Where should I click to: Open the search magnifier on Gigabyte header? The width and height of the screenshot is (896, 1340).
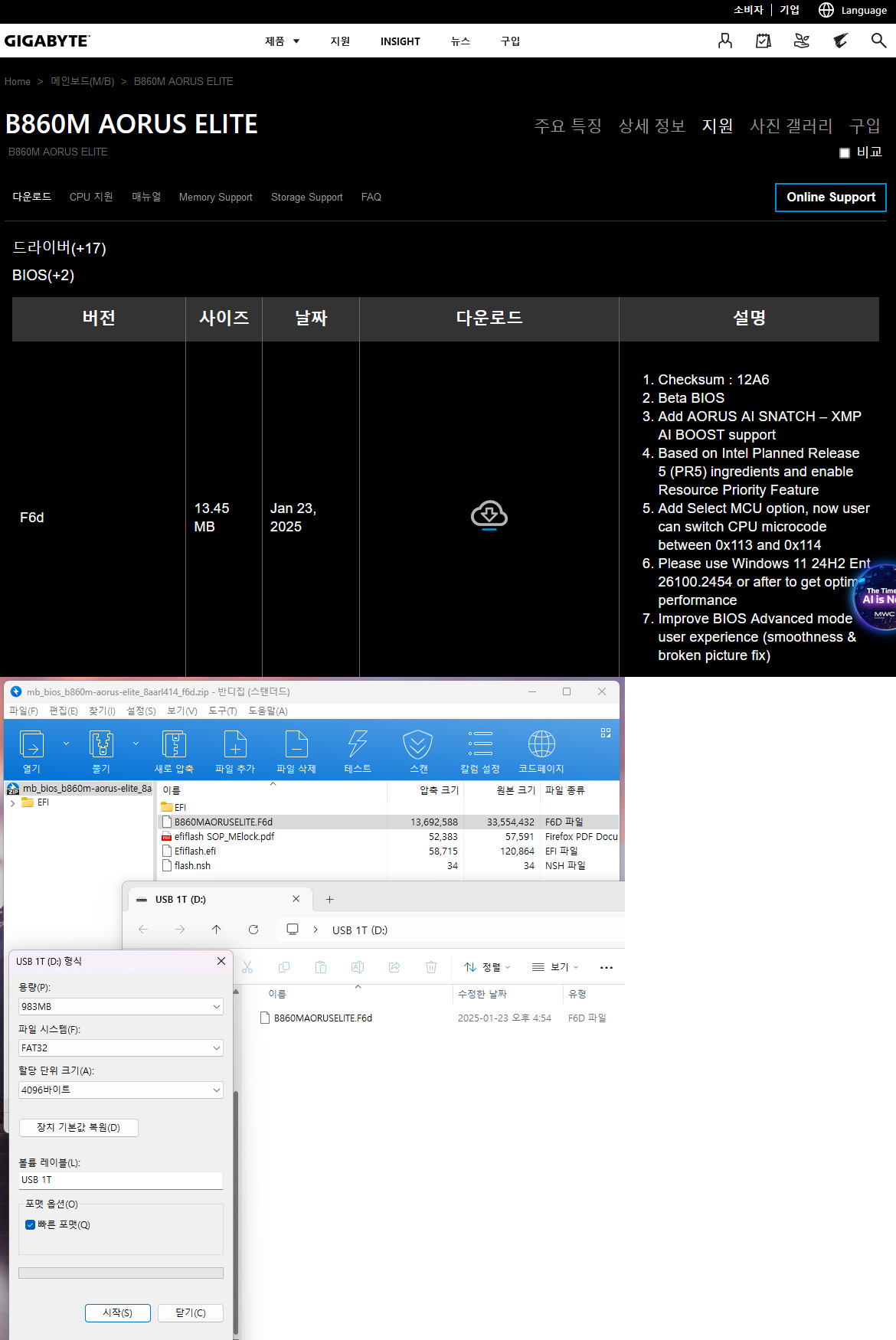878,41
